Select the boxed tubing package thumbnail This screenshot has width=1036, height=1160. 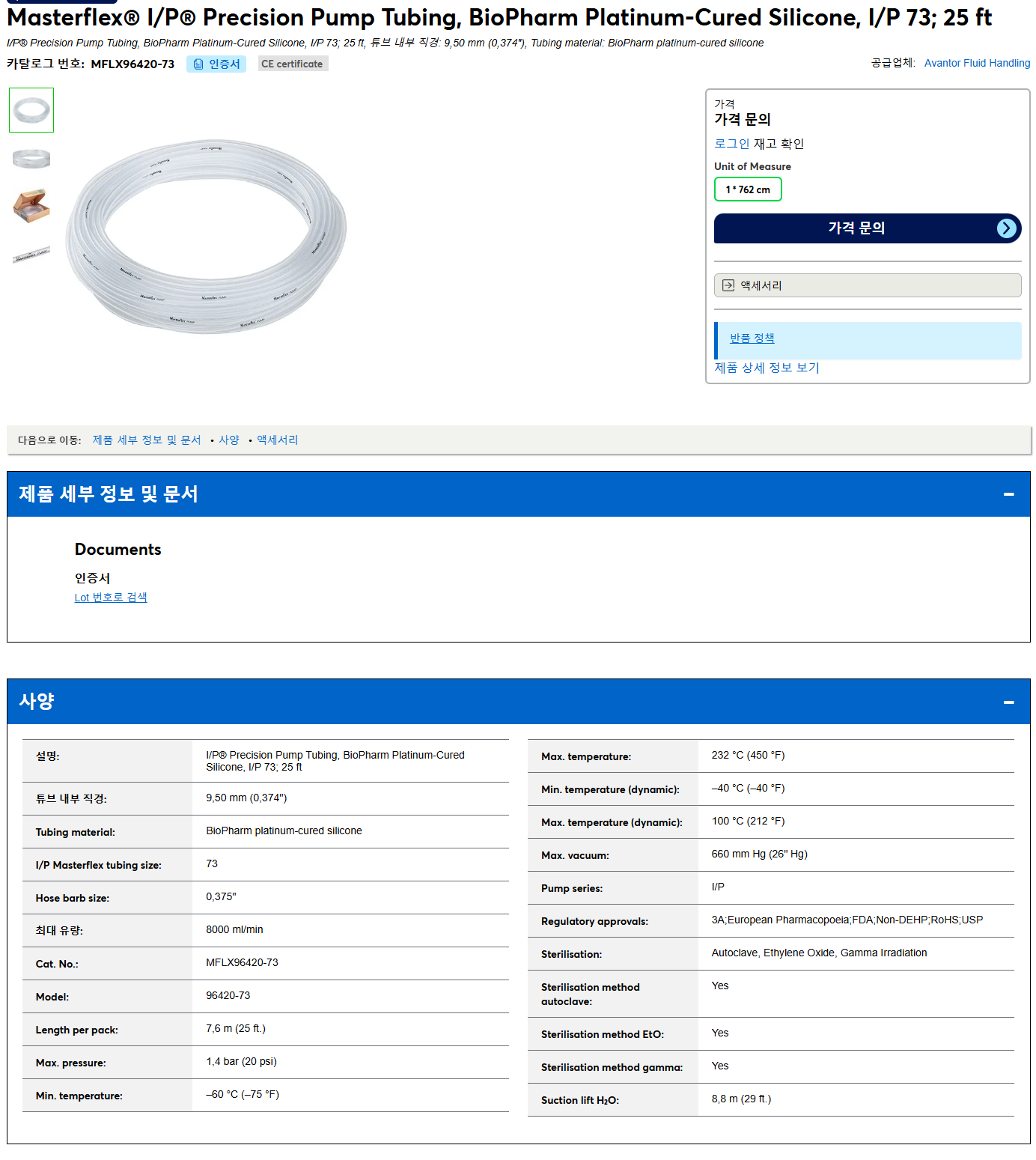[31, 206]
